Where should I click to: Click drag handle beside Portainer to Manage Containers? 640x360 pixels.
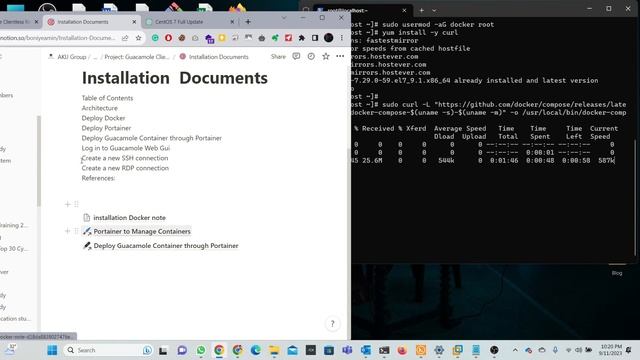point(76,231)
